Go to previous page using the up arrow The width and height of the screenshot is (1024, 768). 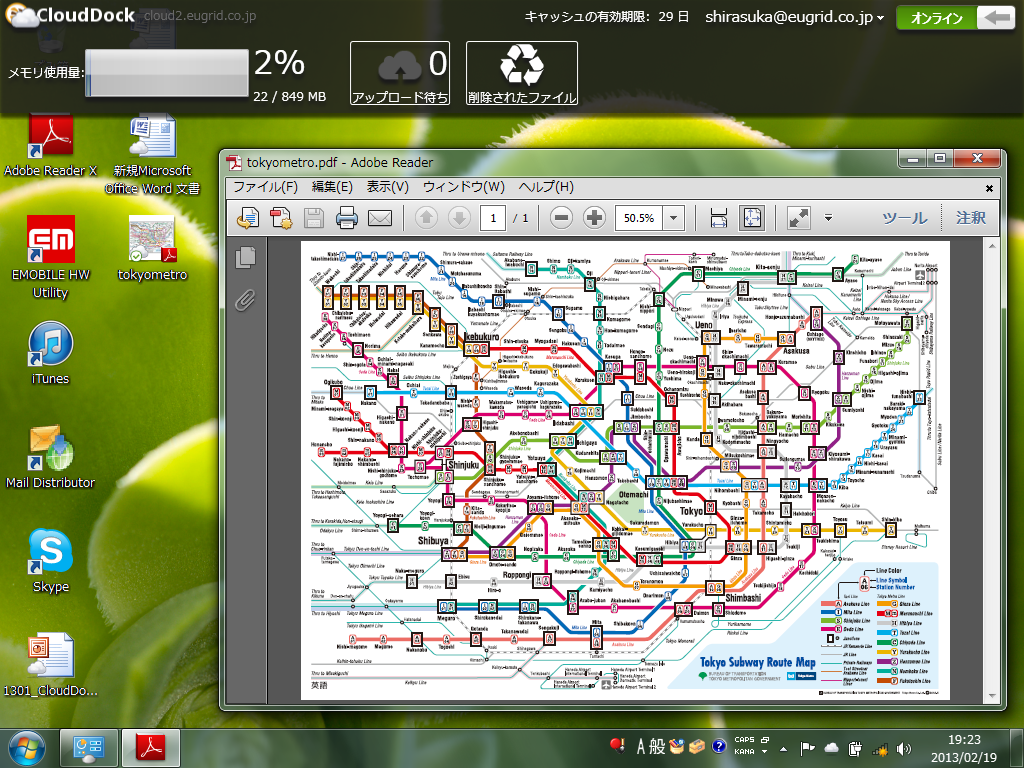tap(426, 217)
